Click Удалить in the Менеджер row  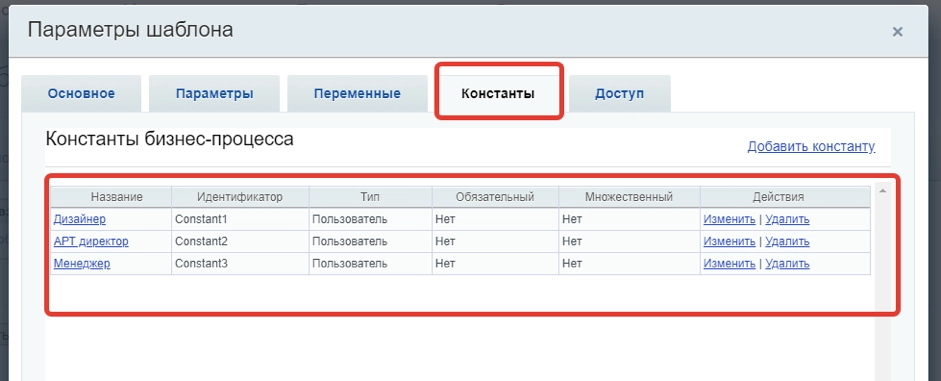(x=787, y=263)
